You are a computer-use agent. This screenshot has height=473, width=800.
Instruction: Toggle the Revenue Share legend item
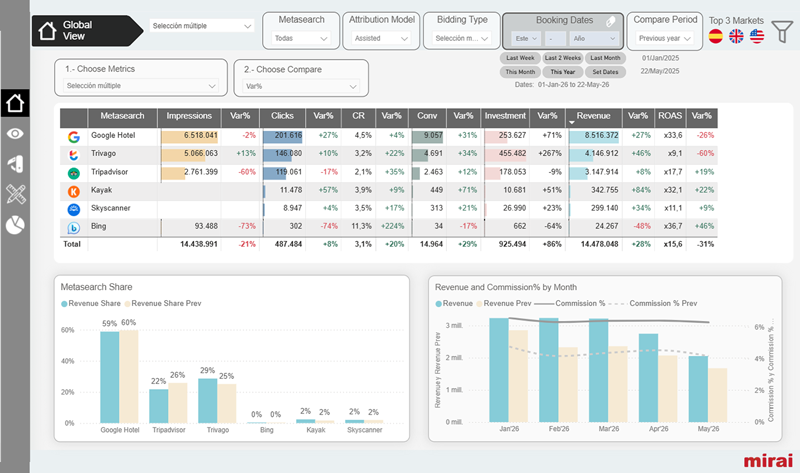[x=91, y=303]
